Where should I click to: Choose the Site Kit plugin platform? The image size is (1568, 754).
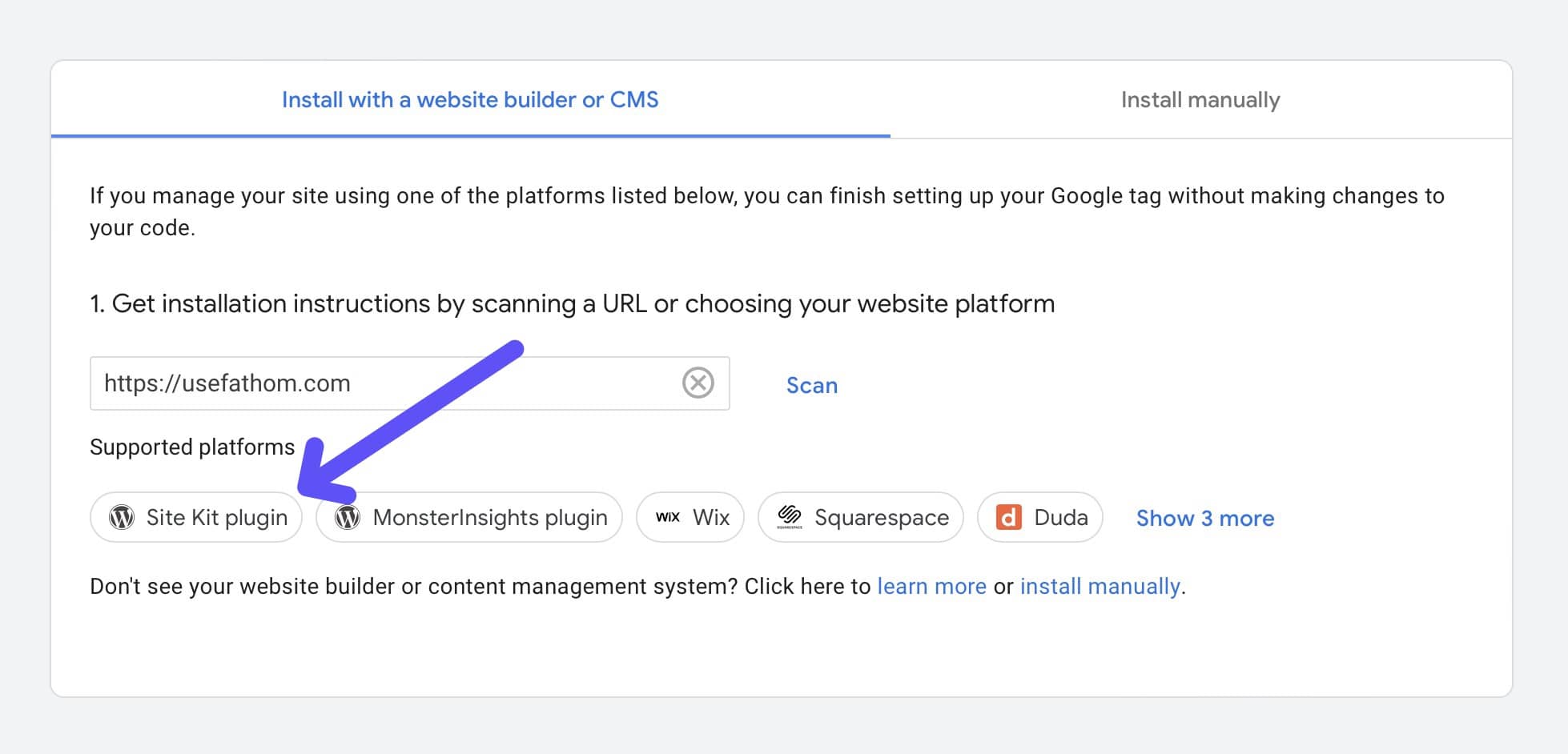point(195,517)
